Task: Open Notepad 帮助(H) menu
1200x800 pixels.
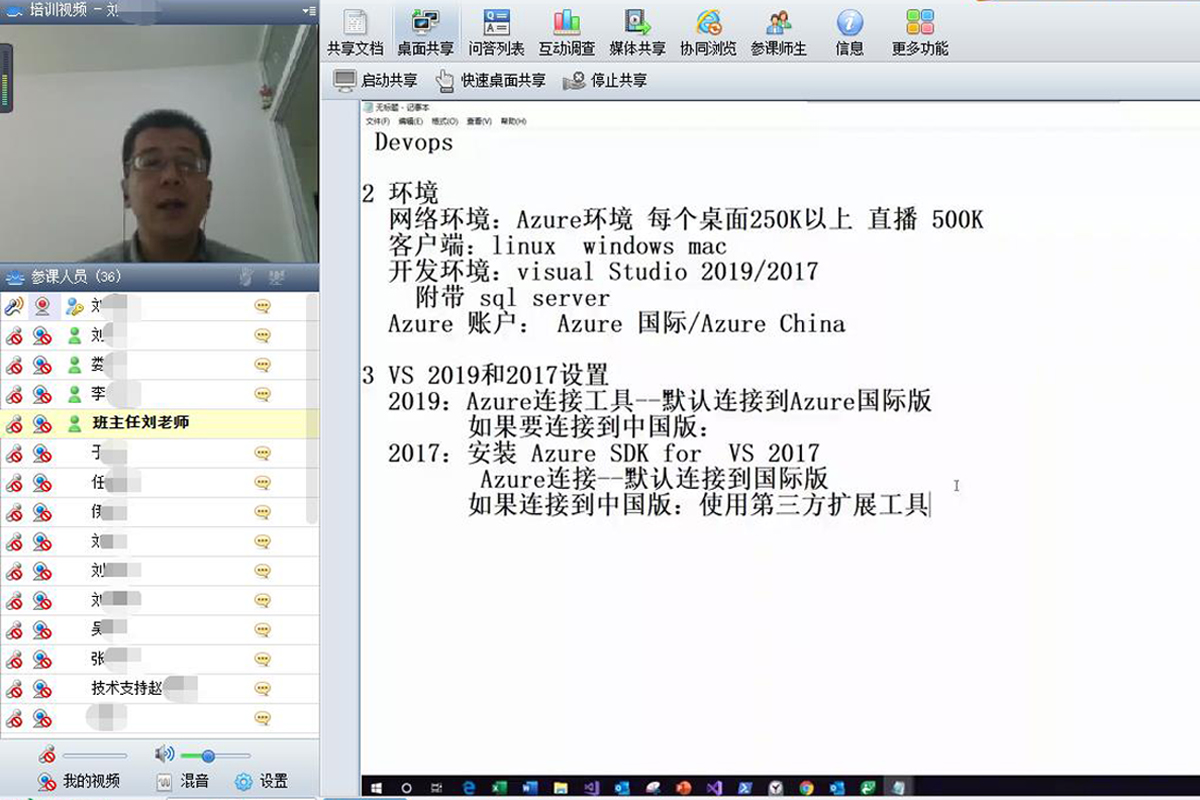Action: point(513,121)
